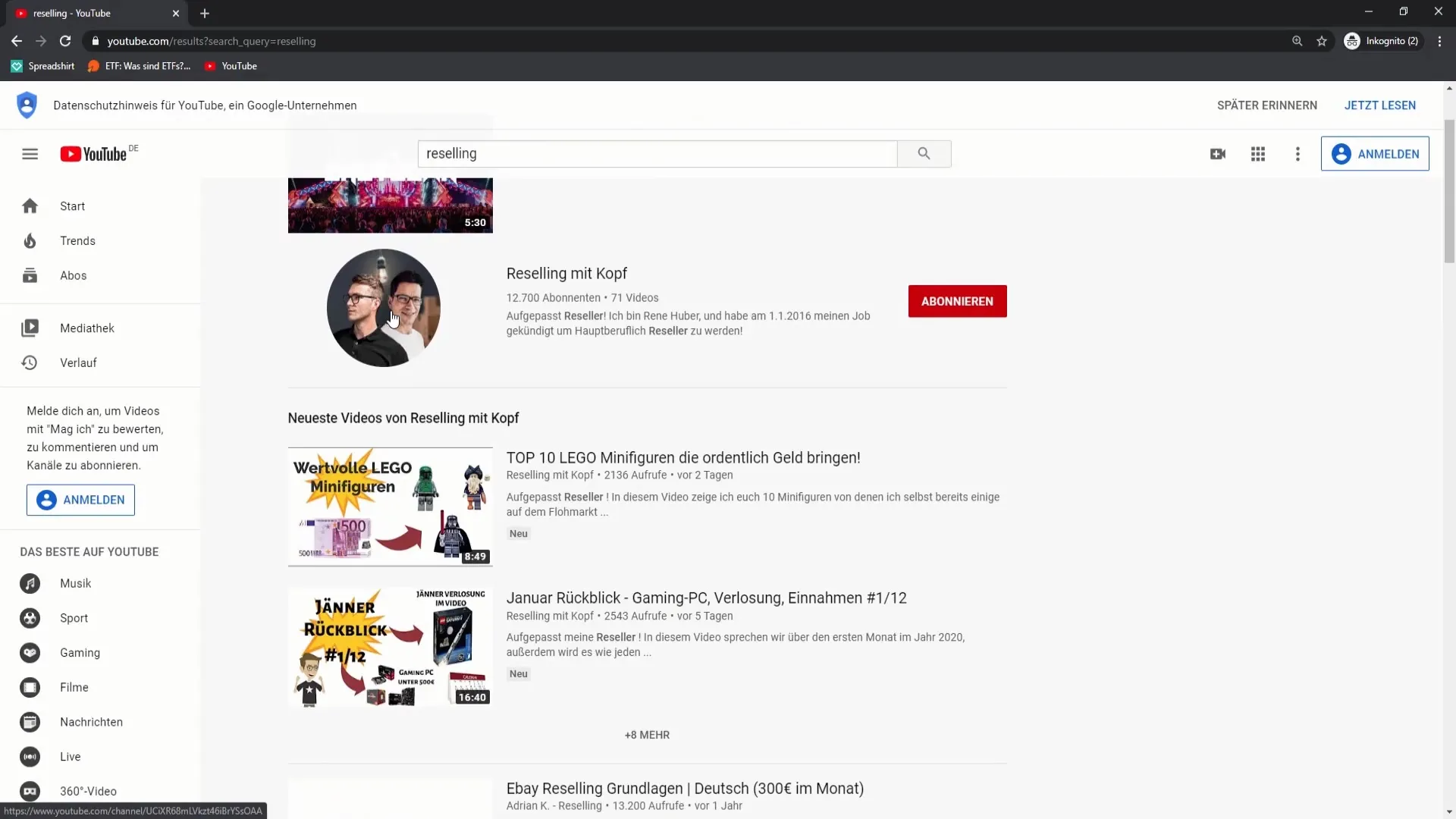This screenshot has width=1456, height=819.
Task: Click SPÄTER ERINNERN button
Action: (1267, 105)
